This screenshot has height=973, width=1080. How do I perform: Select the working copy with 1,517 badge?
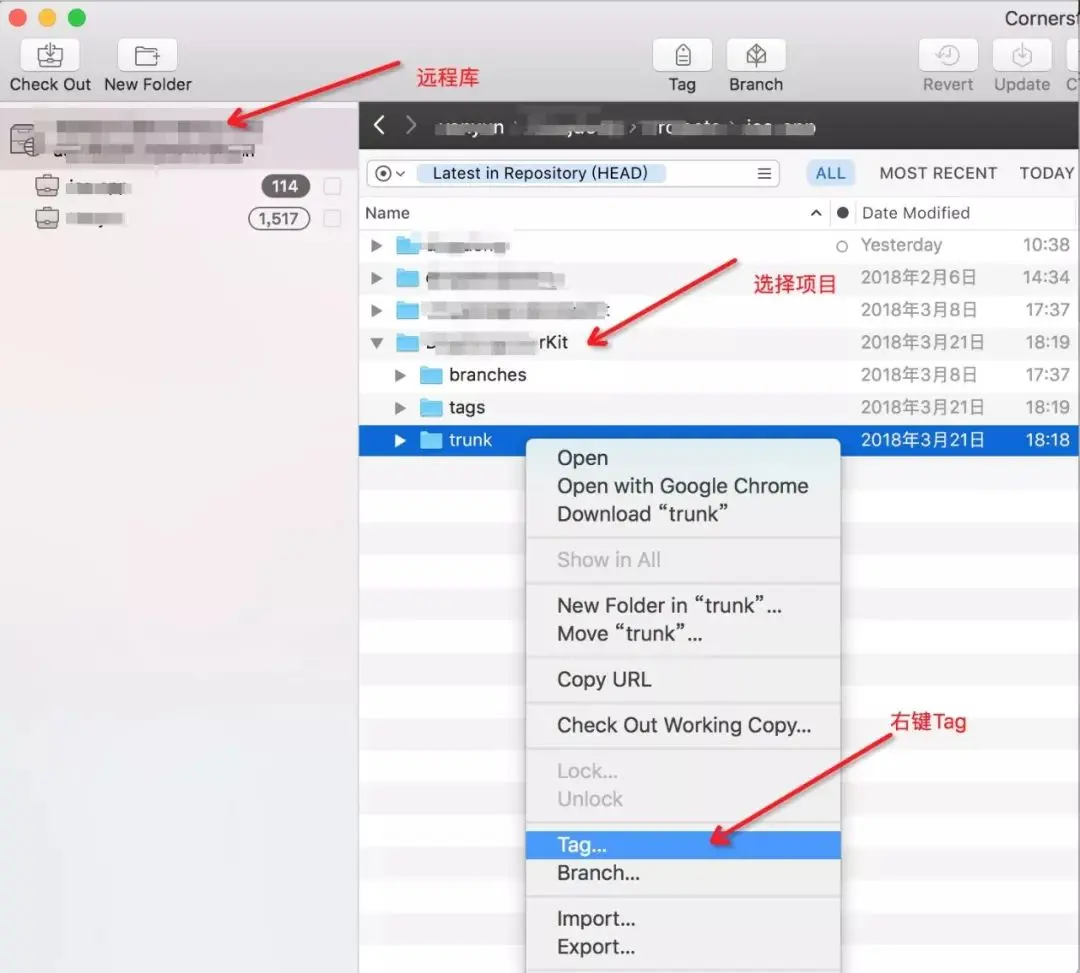(47, 218)
